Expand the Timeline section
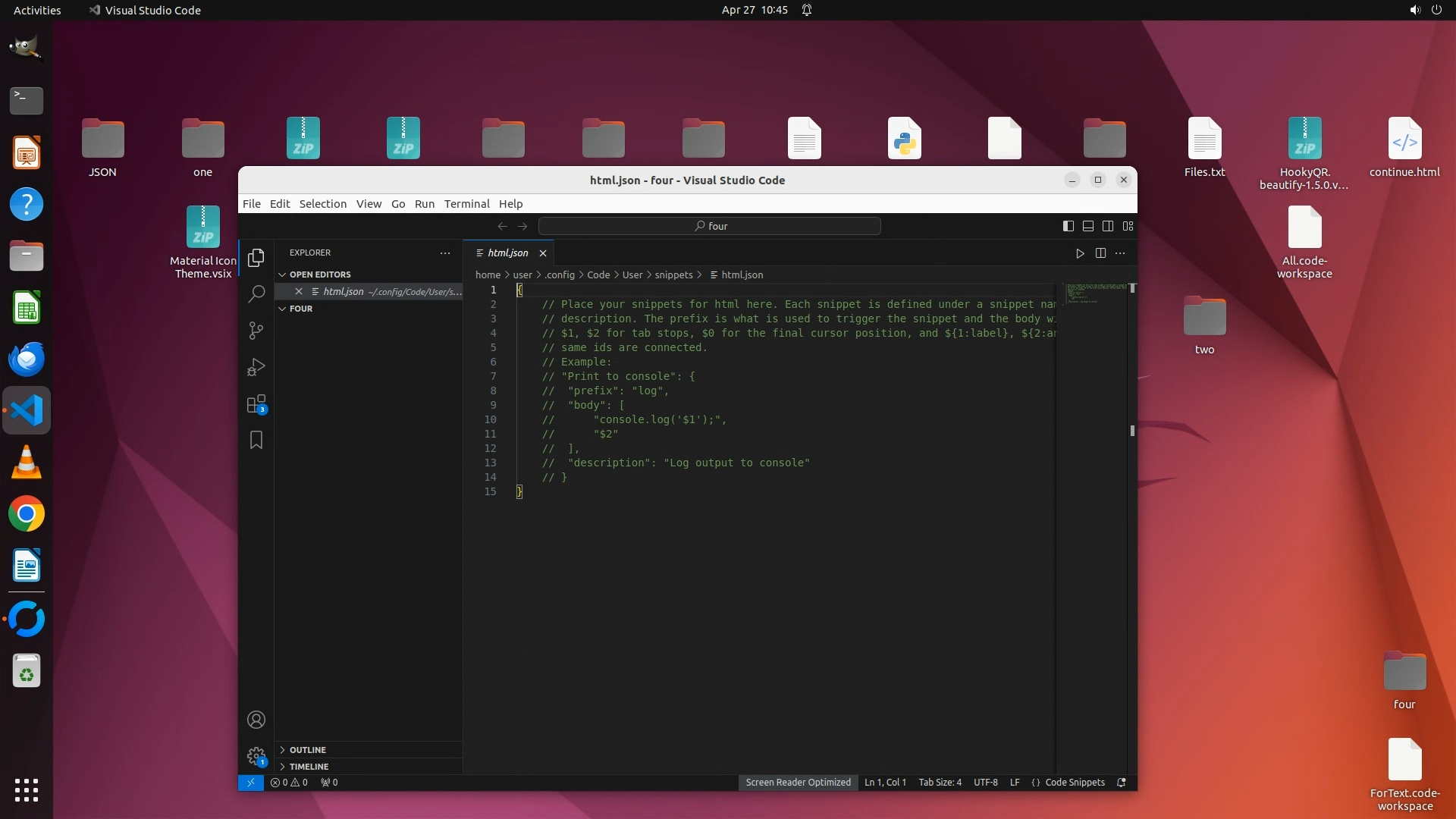Screen dimensions: 1456x819 pyautogui.click(x=309, y=767)
